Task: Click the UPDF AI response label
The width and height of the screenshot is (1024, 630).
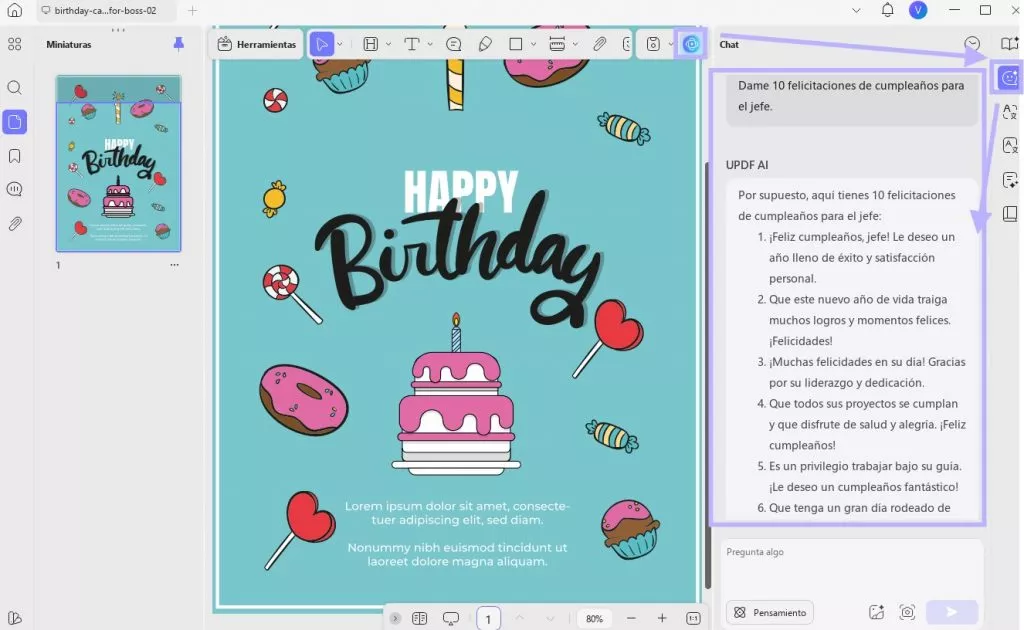Action: [x=746, y=165]
